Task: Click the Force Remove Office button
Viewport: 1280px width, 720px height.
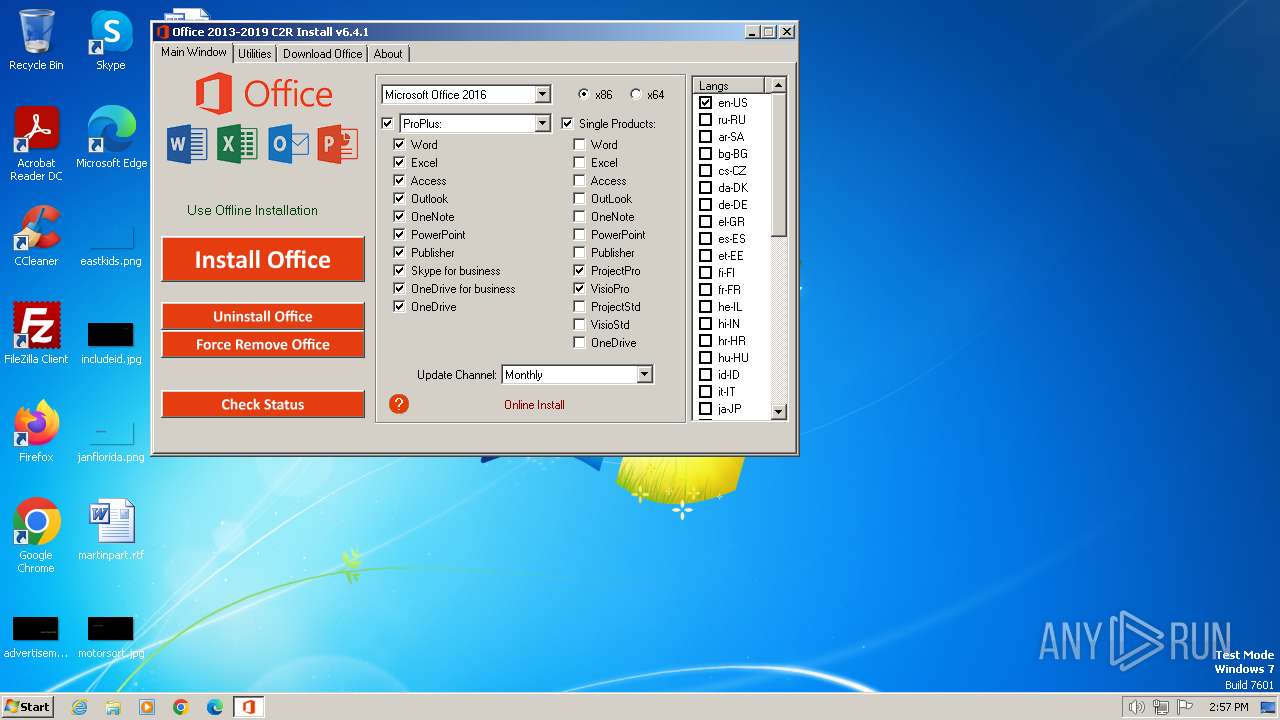Action: tap(263, 344)
